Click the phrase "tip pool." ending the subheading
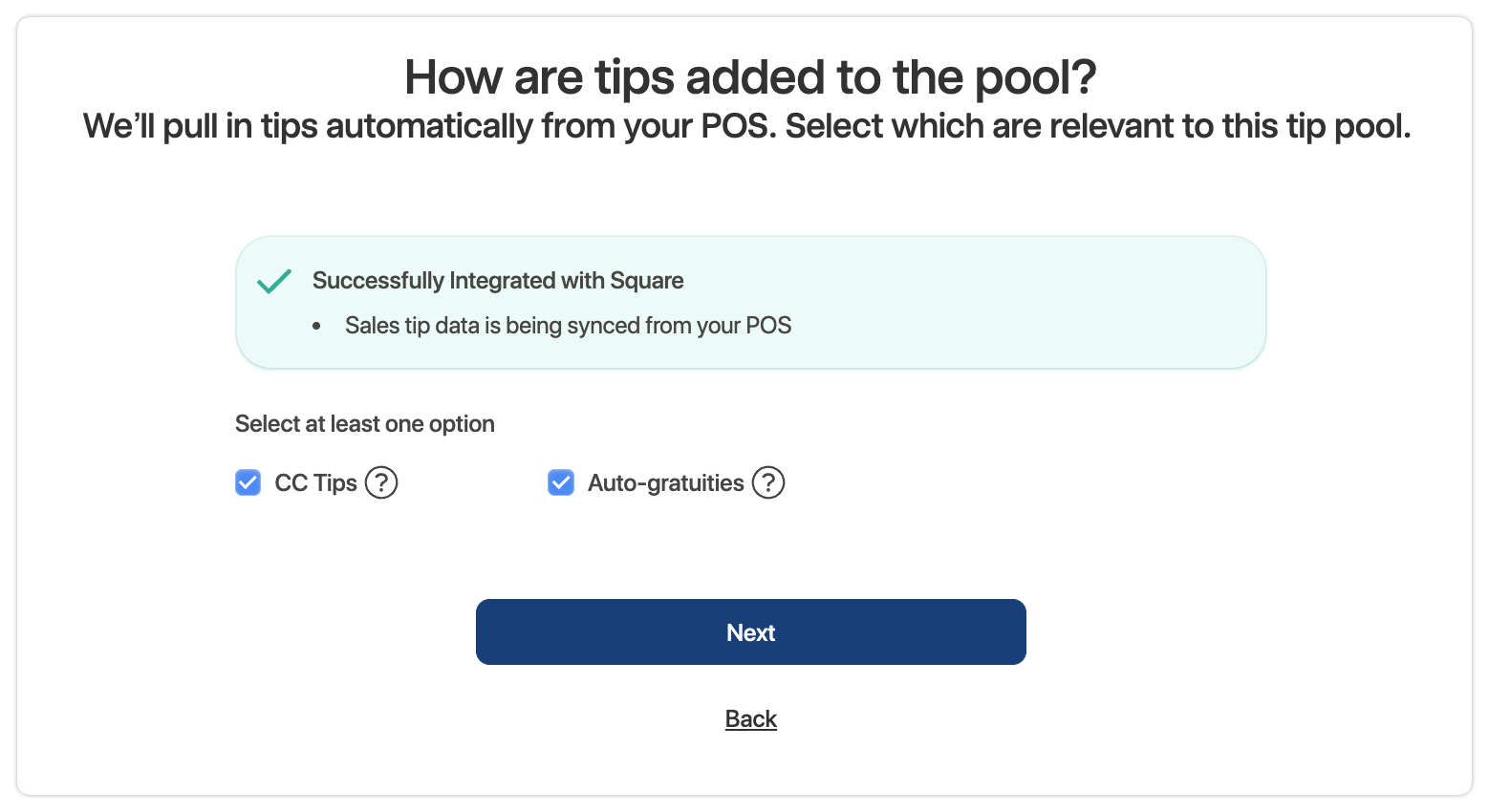 (1349, 126)
